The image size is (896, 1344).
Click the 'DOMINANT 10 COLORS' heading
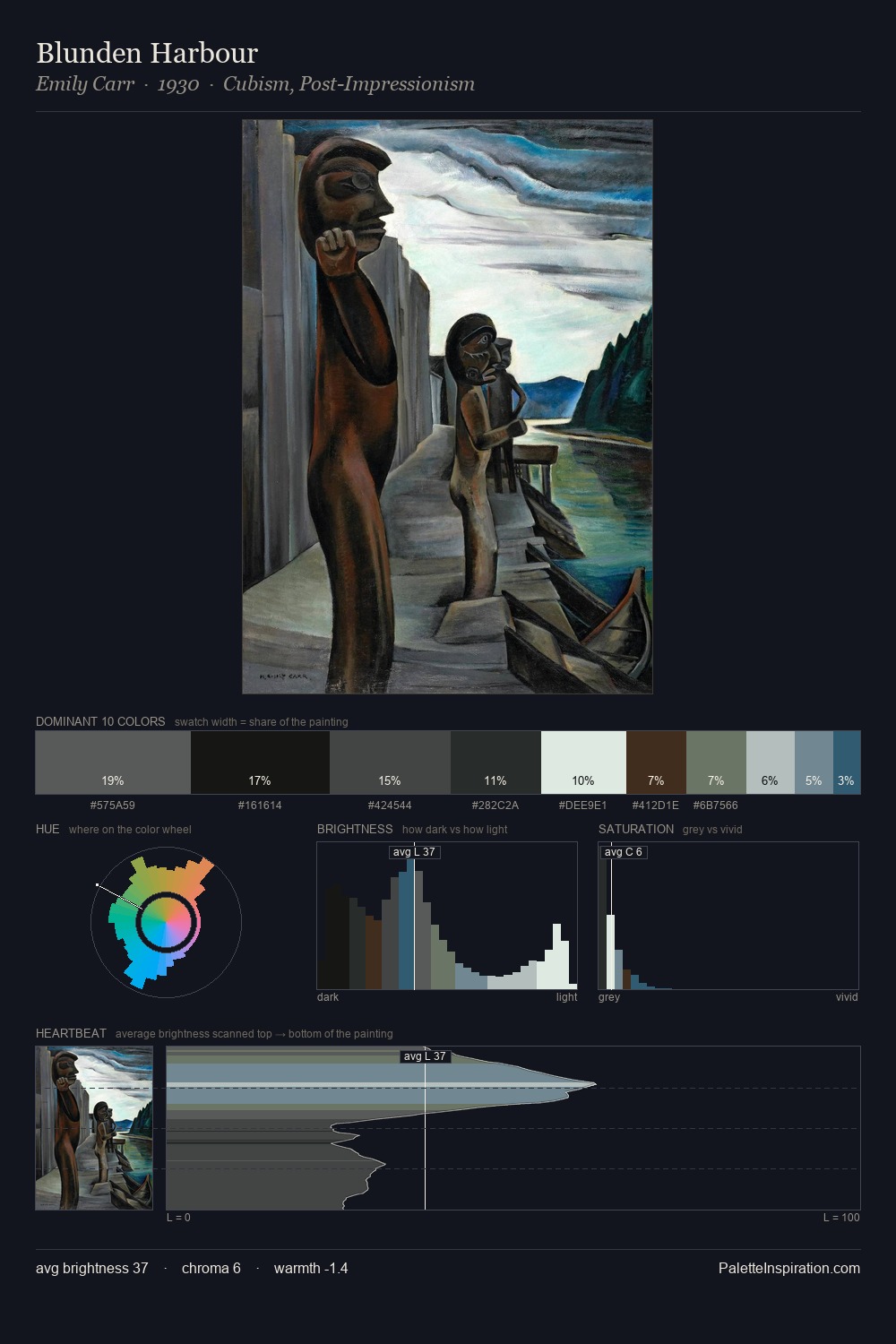(x=100, y=721)
